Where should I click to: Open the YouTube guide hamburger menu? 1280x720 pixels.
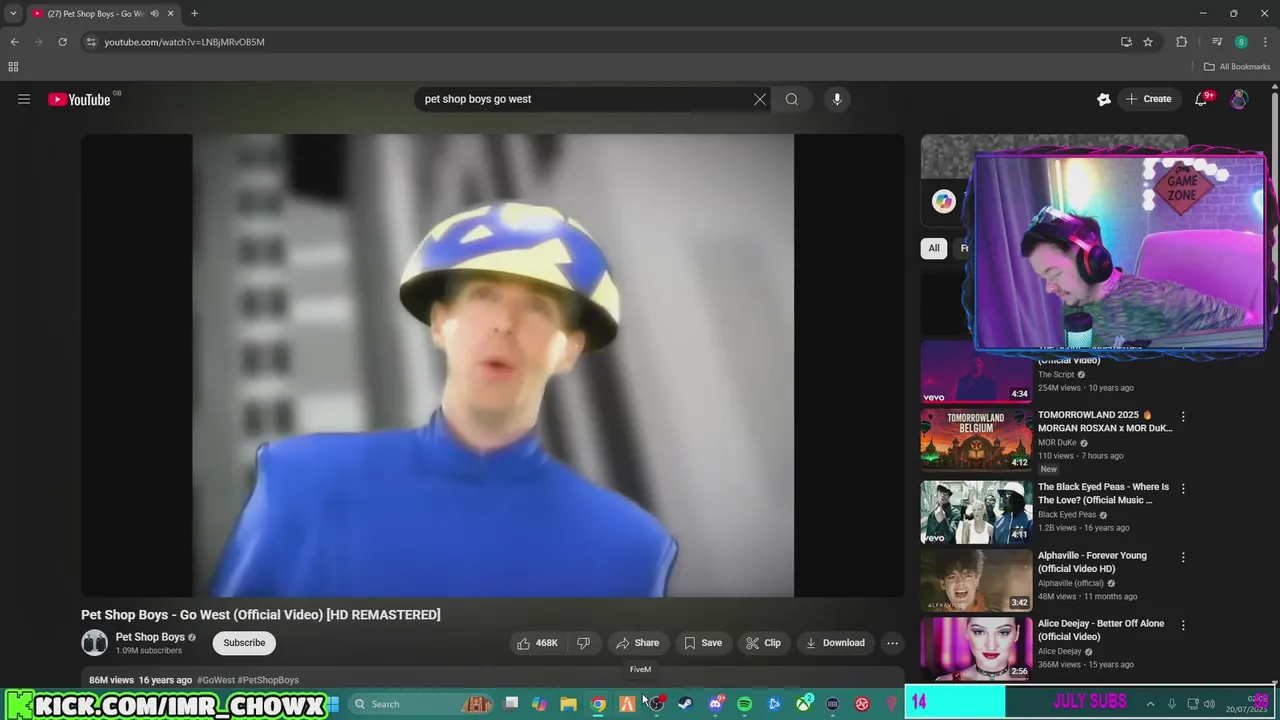(x=24, y=99)
